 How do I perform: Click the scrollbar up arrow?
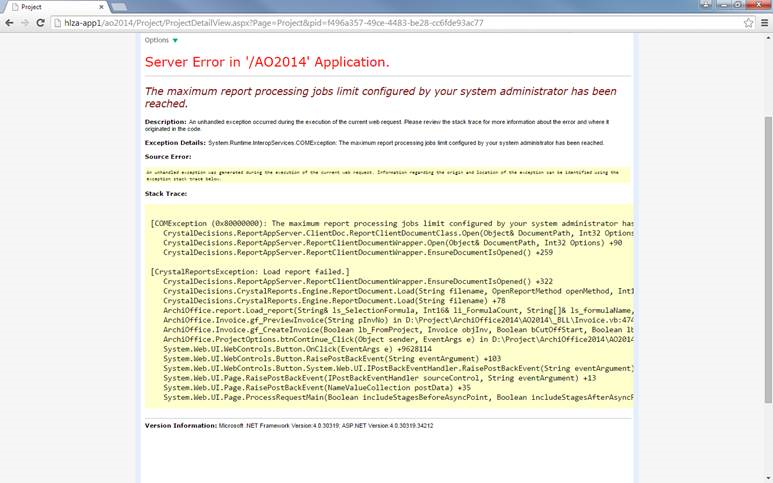click(766, 38)
